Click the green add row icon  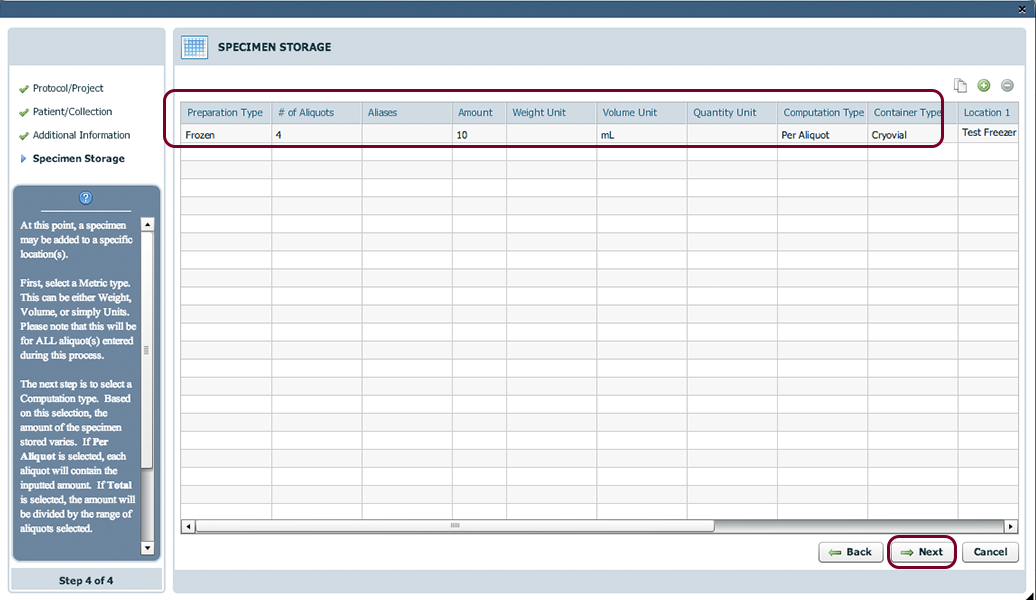click(984, 85)
